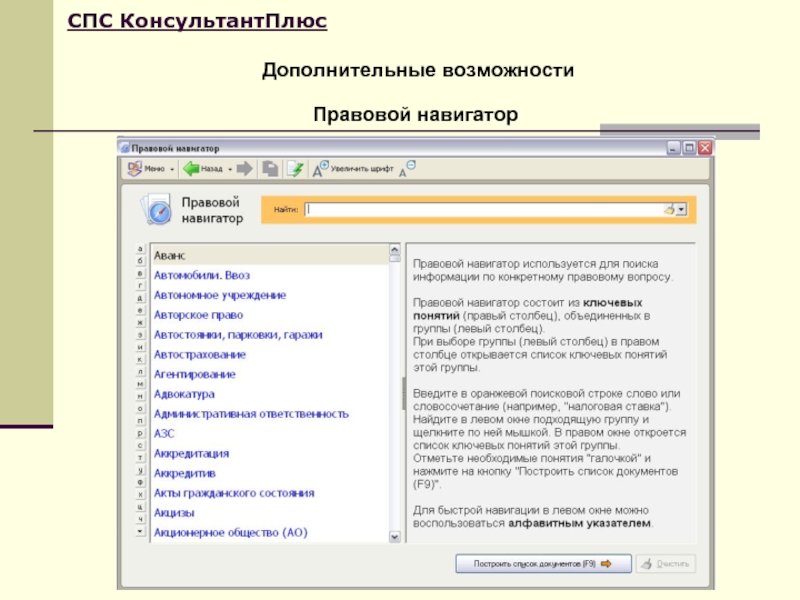Open the Автономное учреждение group

220,295
